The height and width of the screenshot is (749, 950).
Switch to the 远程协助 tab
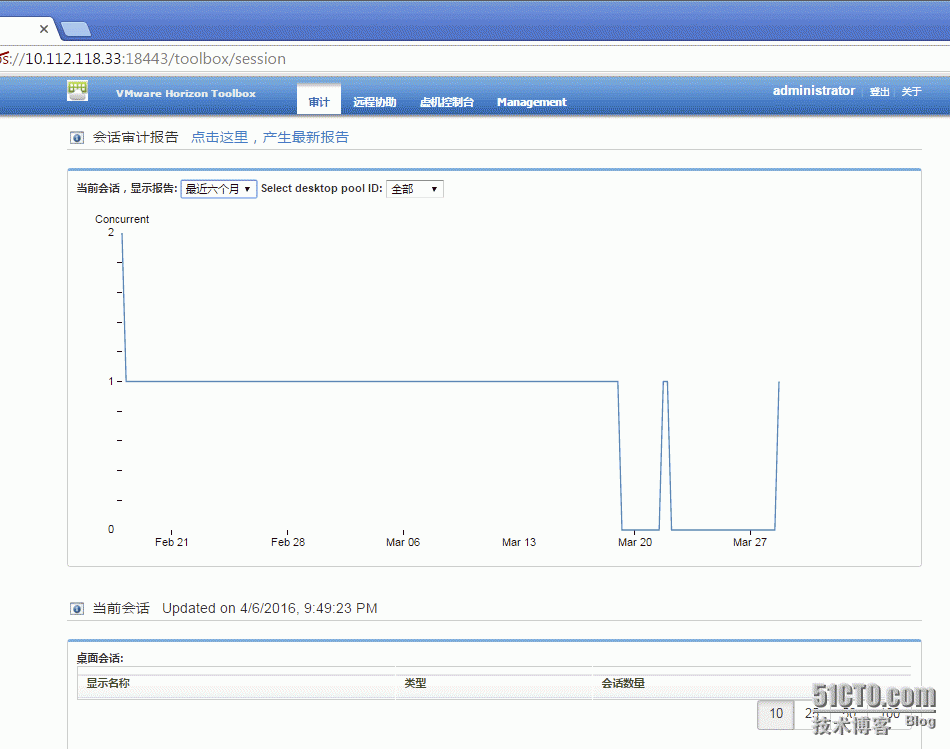pyautogui.click(x=374, y=102)
